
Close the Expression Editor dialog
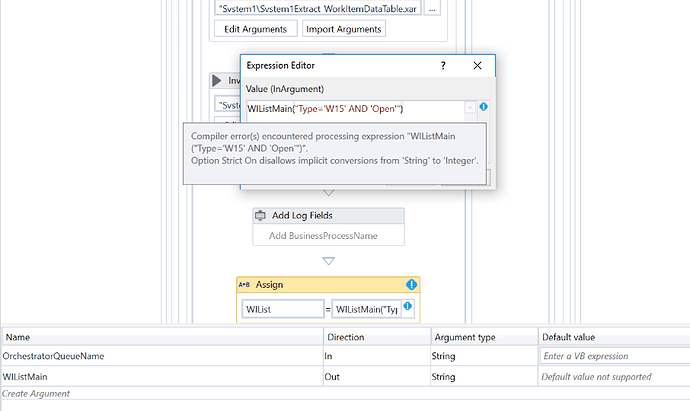pyautogui.click(x=477, y=66)
